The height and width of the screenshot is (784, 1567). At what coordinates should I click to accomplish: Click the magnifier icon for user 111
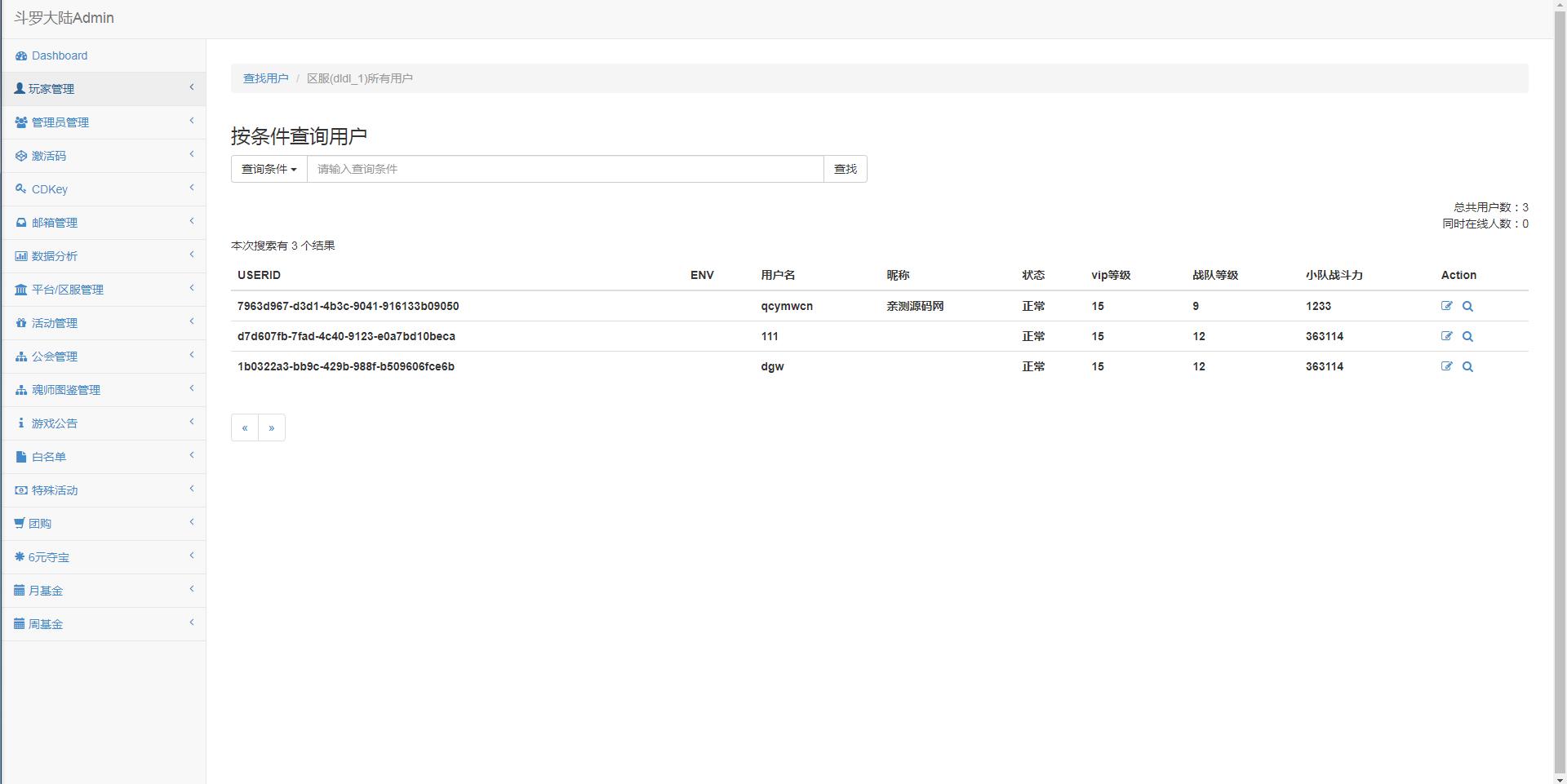tap(1467, 337)
